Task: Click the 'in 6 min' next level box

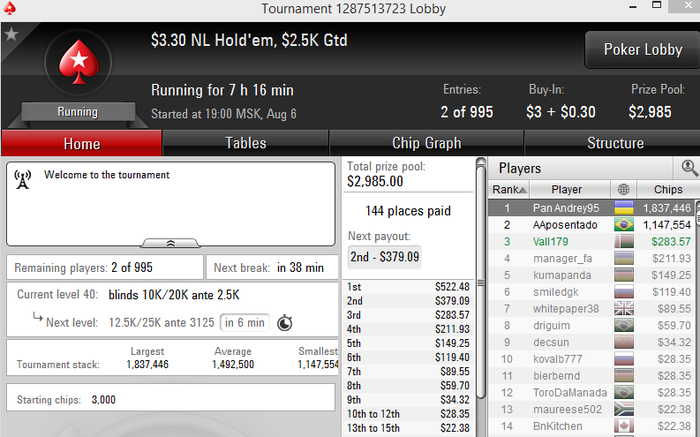Action: click(x=245, y=323)
